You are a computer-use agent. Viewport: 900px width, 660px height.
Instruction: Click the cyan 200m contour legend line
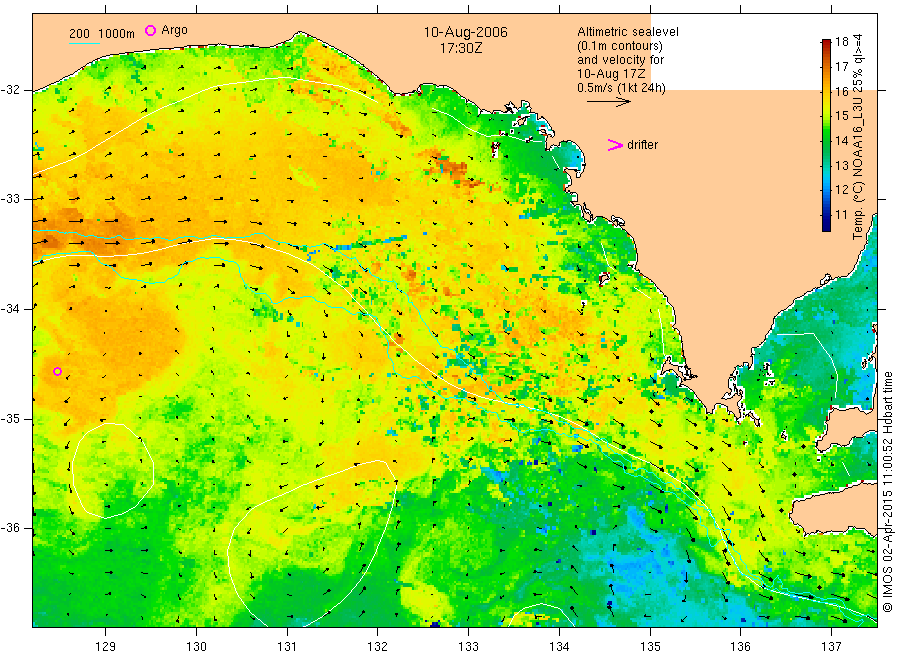(84, 42)
